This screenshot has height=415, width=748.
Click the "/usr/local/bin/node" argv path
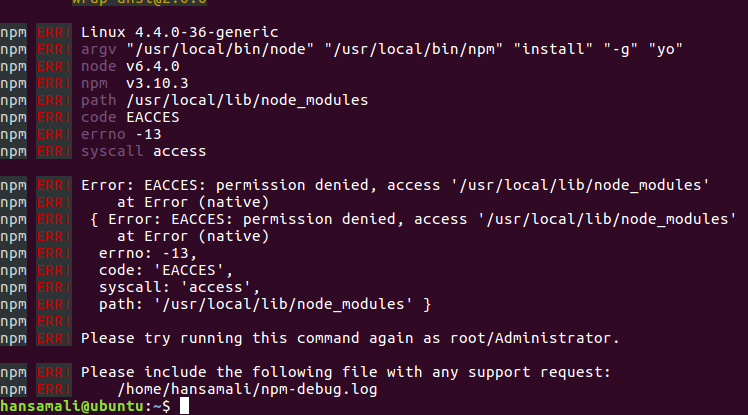[220, 49]
